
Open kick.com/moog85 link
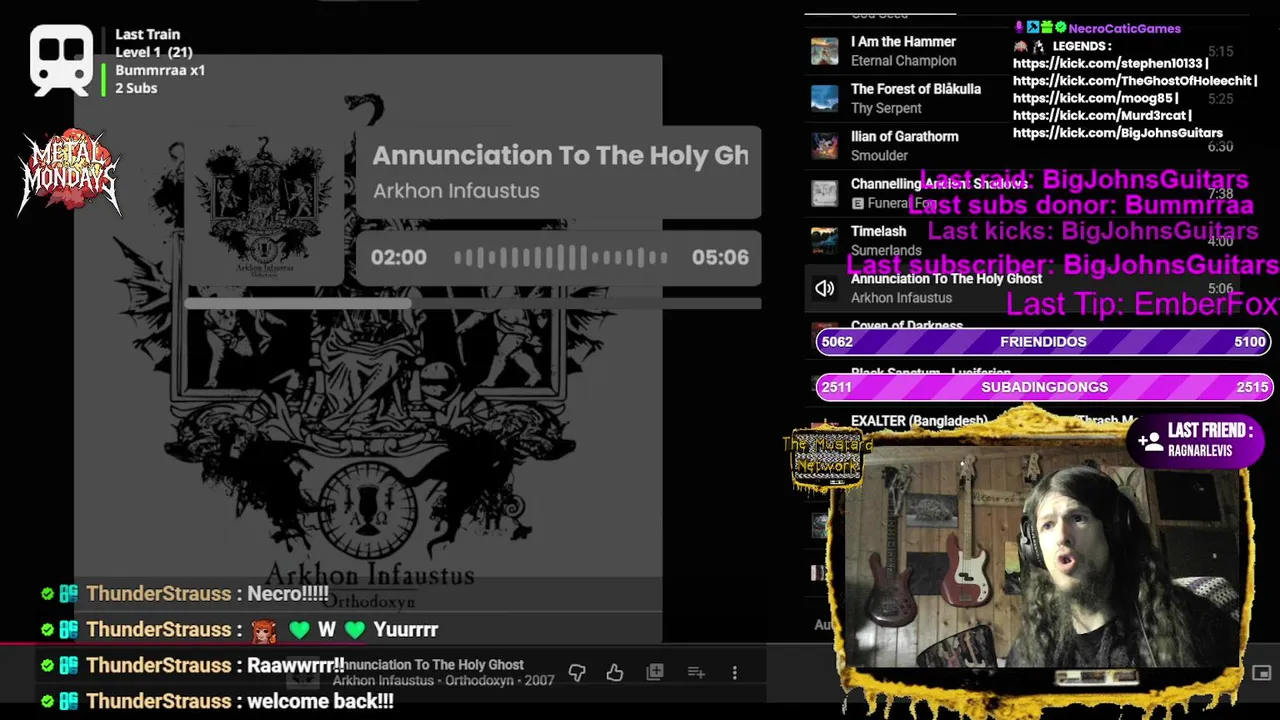(1092, 98)
